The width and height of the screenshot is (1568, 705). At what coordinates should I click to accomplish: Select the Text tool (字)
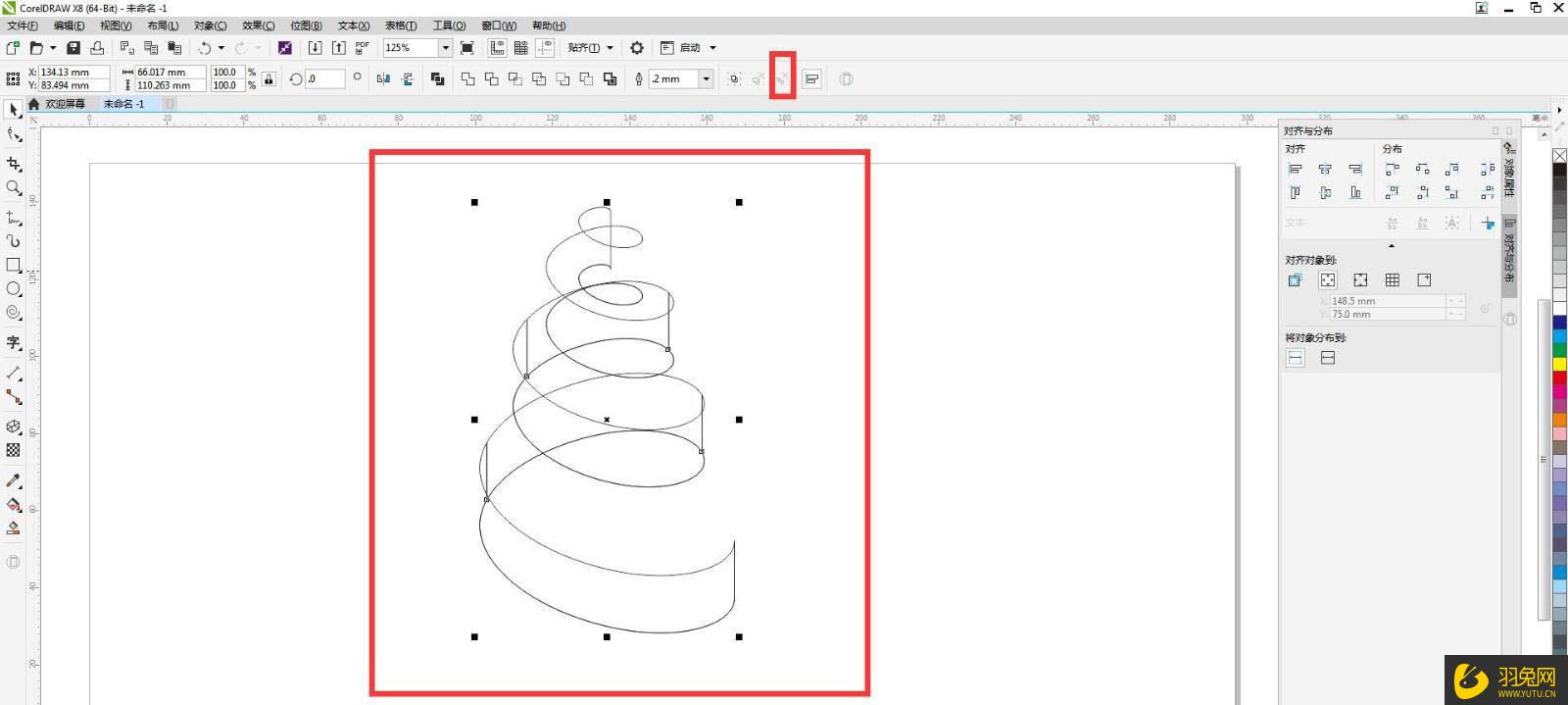point(14,342)
